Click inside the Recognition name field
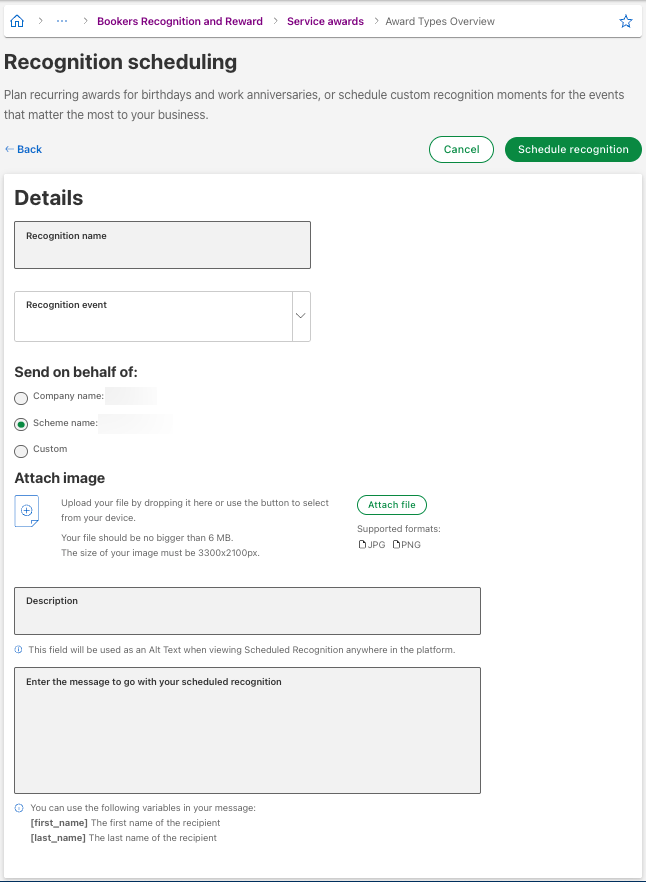Viewport: 646px width, 882px height. [x=161, y=245]
